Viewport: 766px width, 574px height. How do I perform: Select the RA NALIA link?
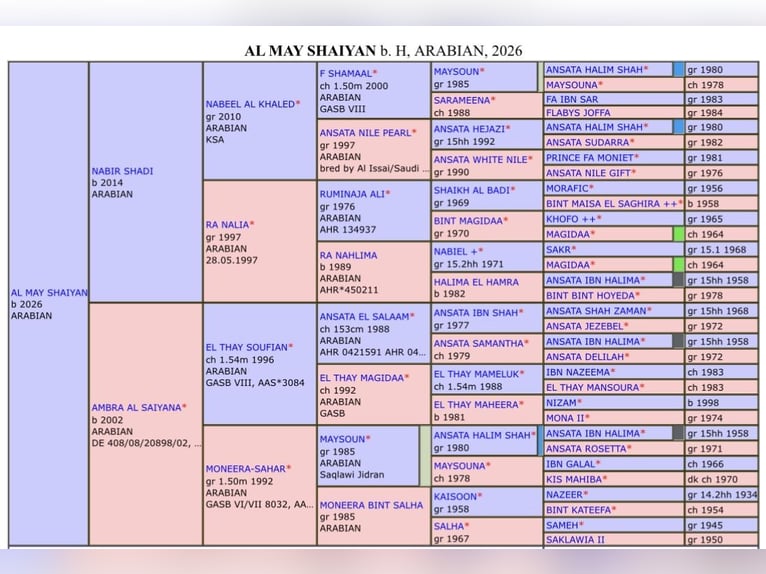(x=227, y=225)
